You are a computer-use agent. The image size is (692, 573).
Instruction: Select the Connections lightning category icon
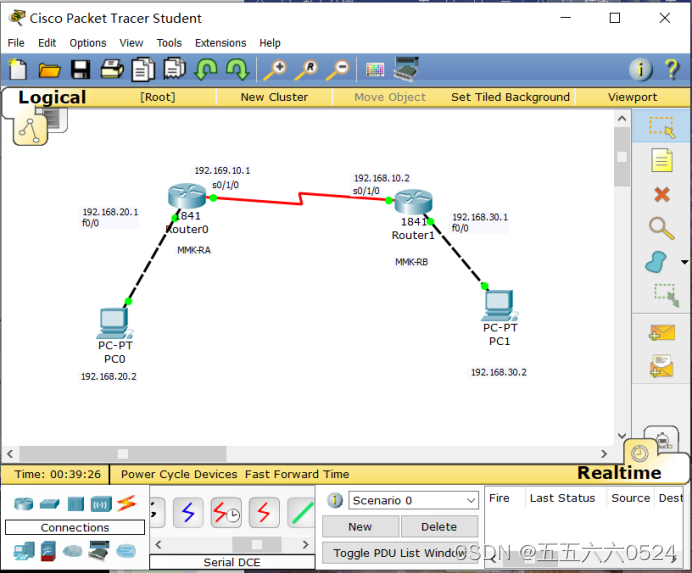(126, 503)
